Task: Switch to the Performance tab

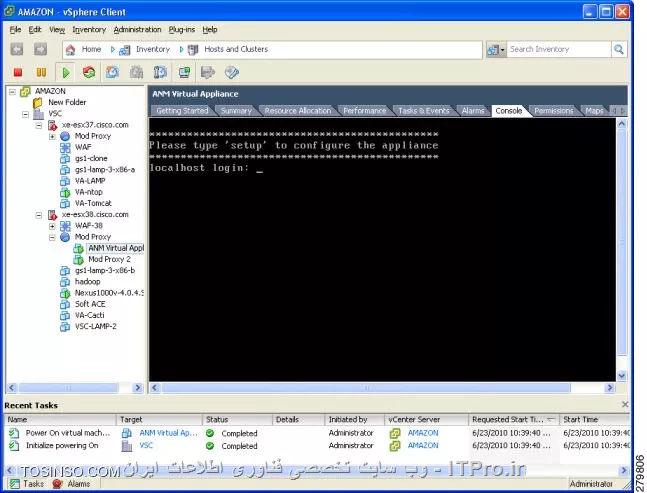Action: [x=365, y=111]
